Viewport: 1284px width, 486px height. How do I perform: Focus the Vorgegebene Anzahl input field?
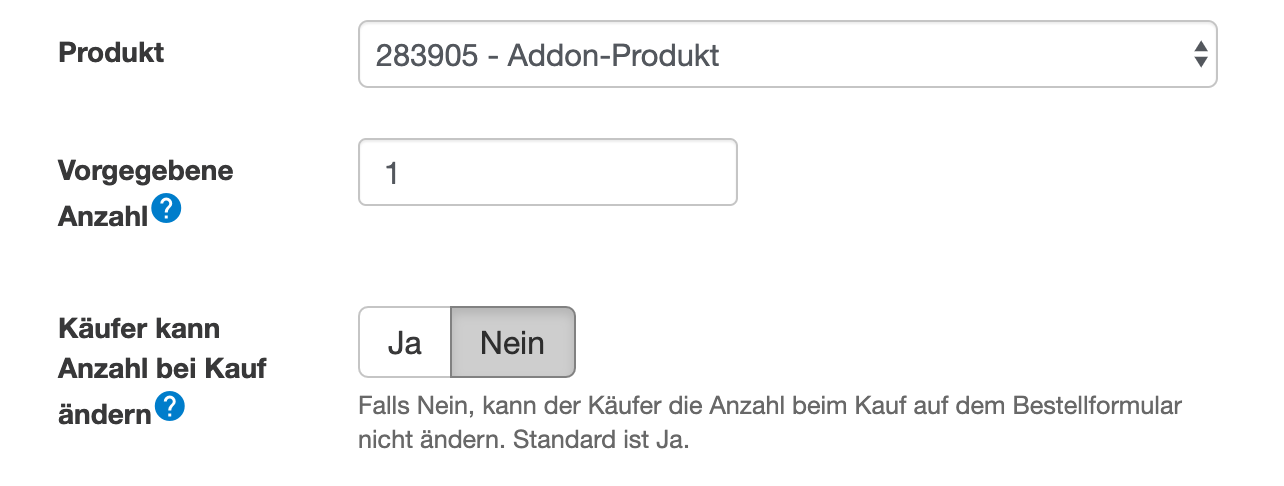pos(547,172)
